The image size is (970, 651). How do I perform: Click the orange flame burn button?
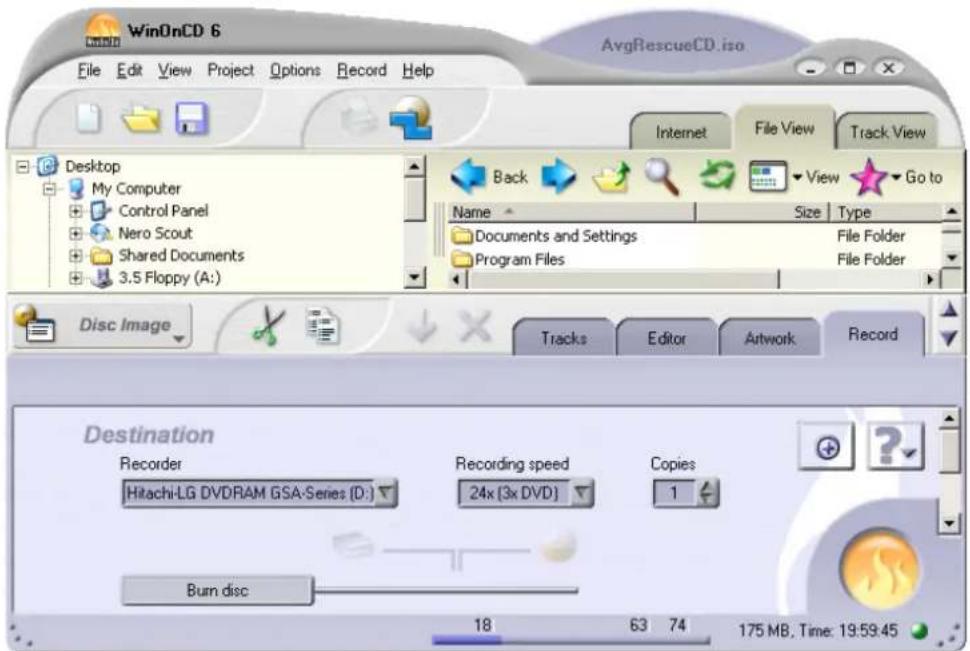coord(880,569)
